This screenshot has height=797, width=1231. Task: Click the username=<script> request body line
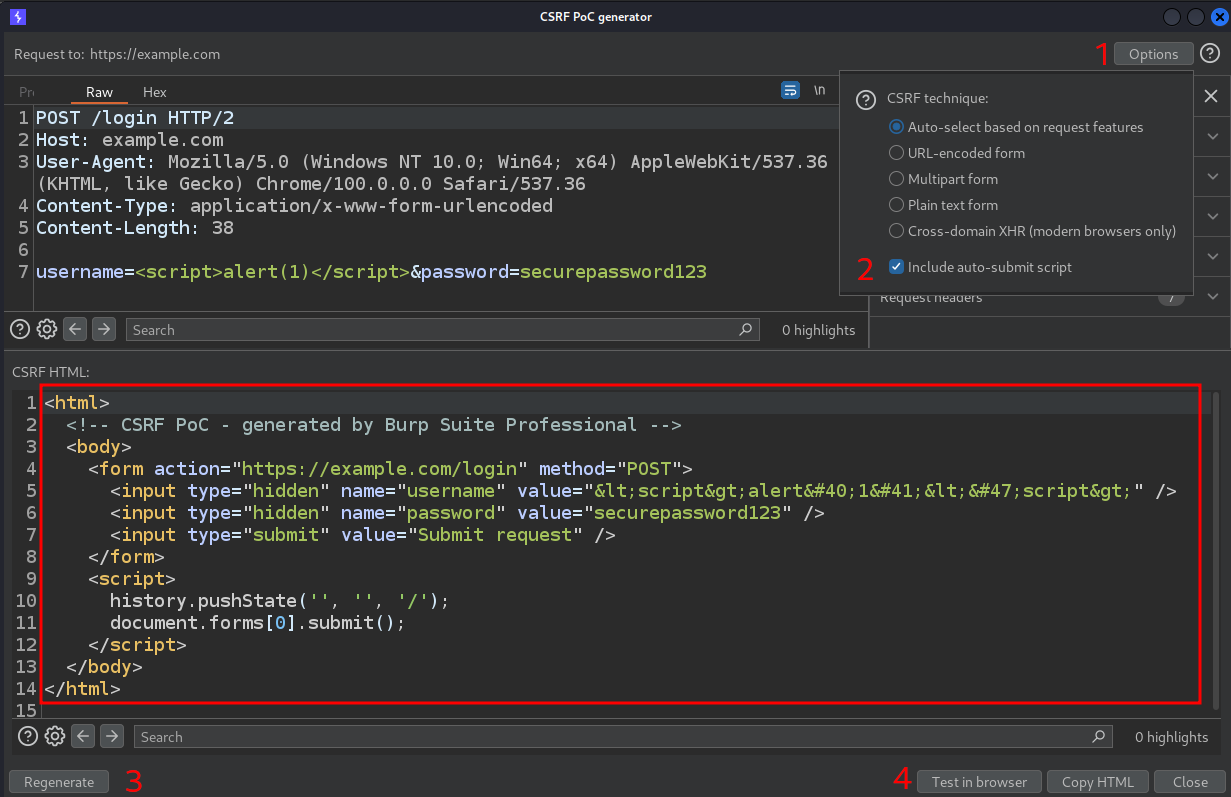point(371,272)
